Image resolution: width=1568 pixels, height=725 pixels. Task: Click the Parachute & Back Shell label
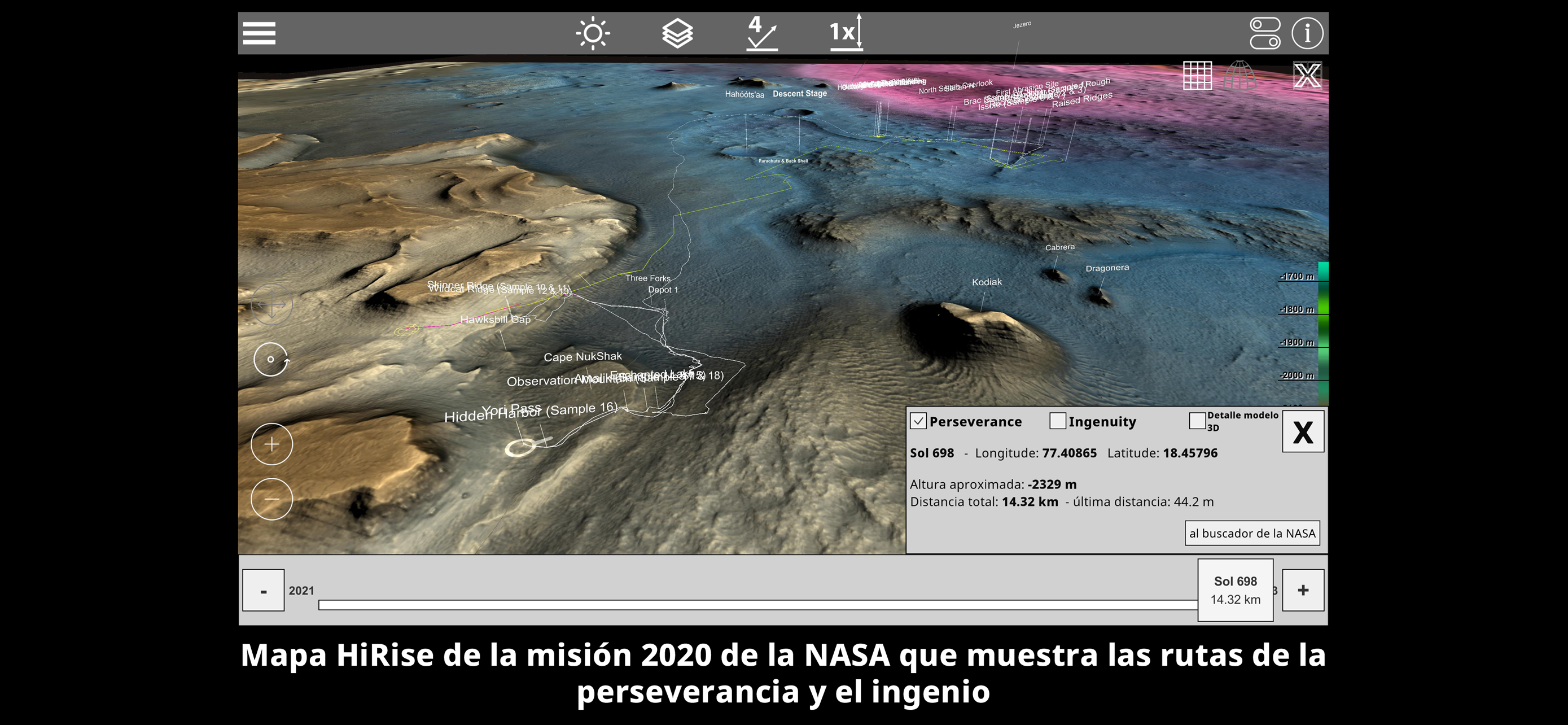click(x=783, y=161)
